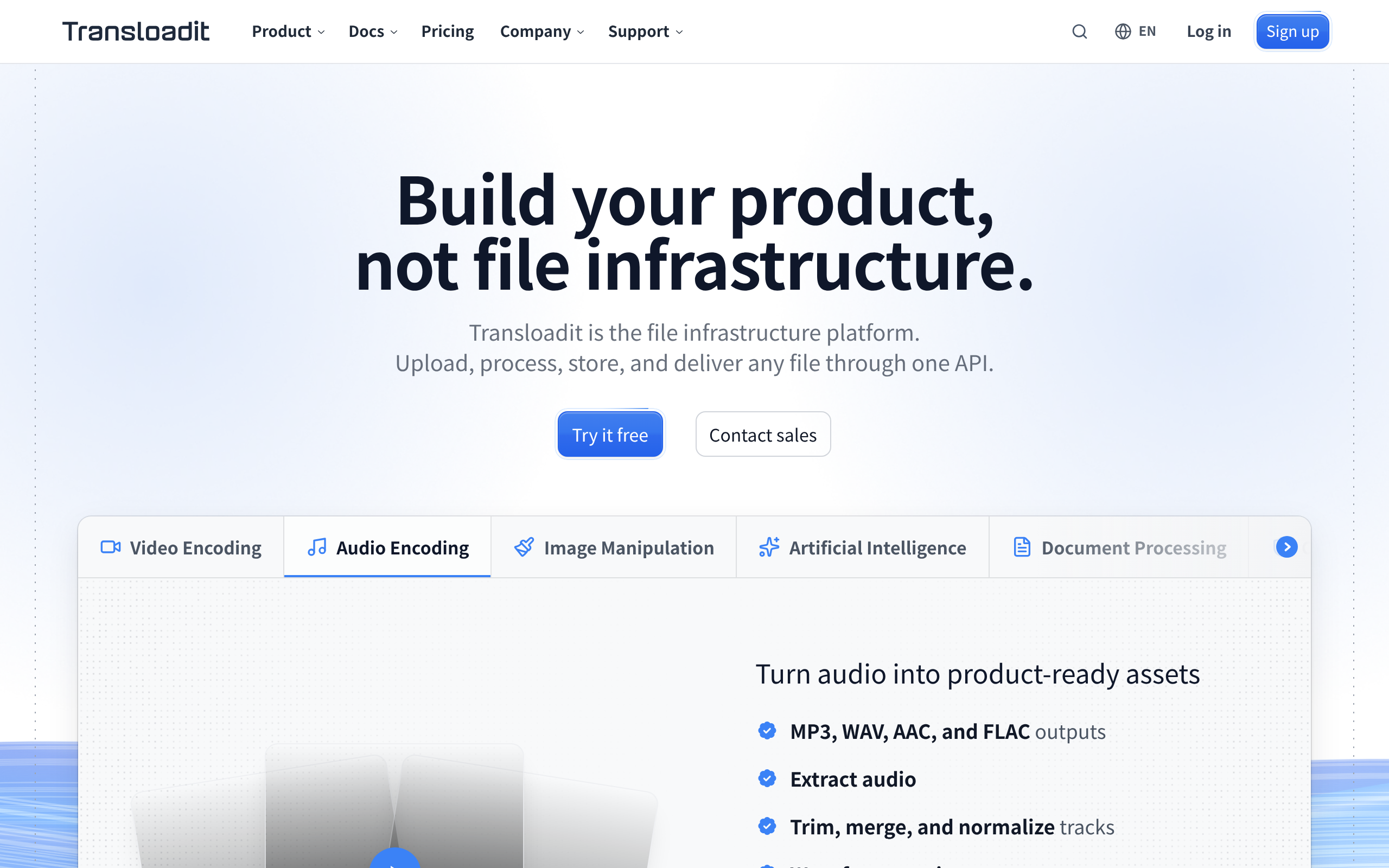The image size is (1389, 868).
Task: Open the EN language selector
Action: [1135, 31]
